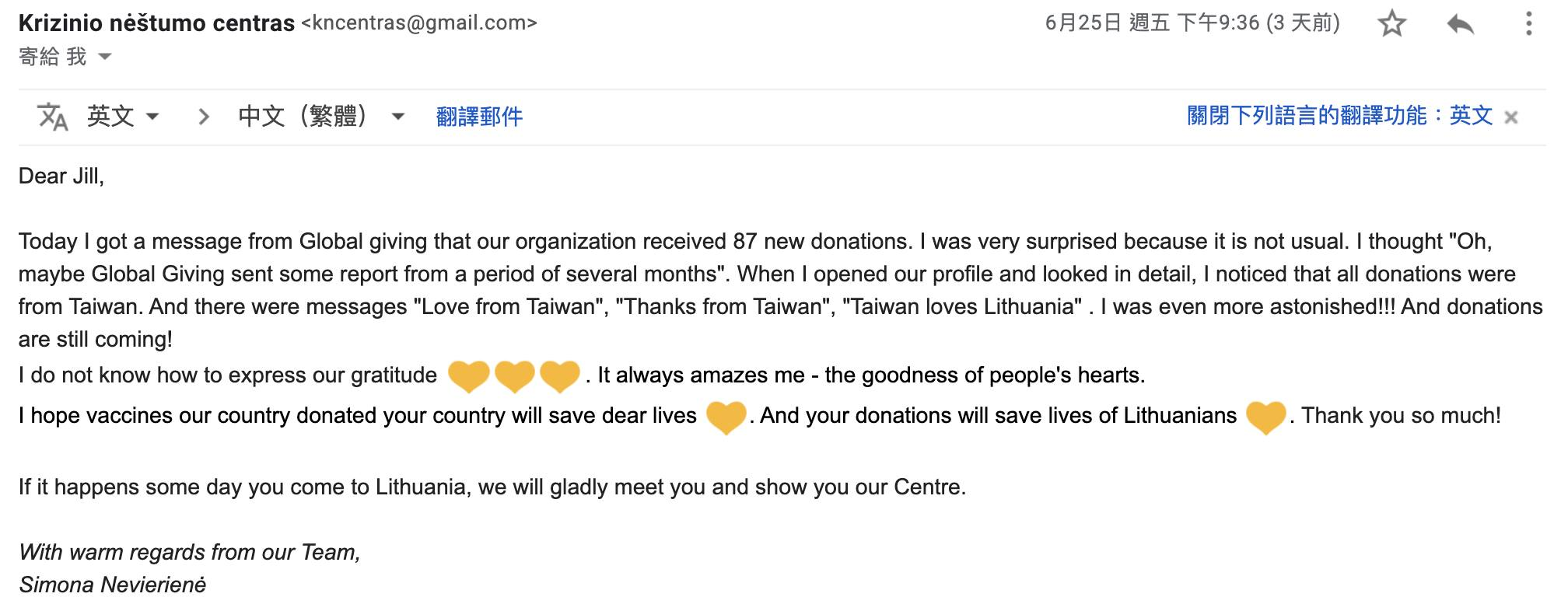Viewport: 1568px width, 611px height.
Task: Click the sender email kncentras@gmail.com
Action: tap(419, 23)
